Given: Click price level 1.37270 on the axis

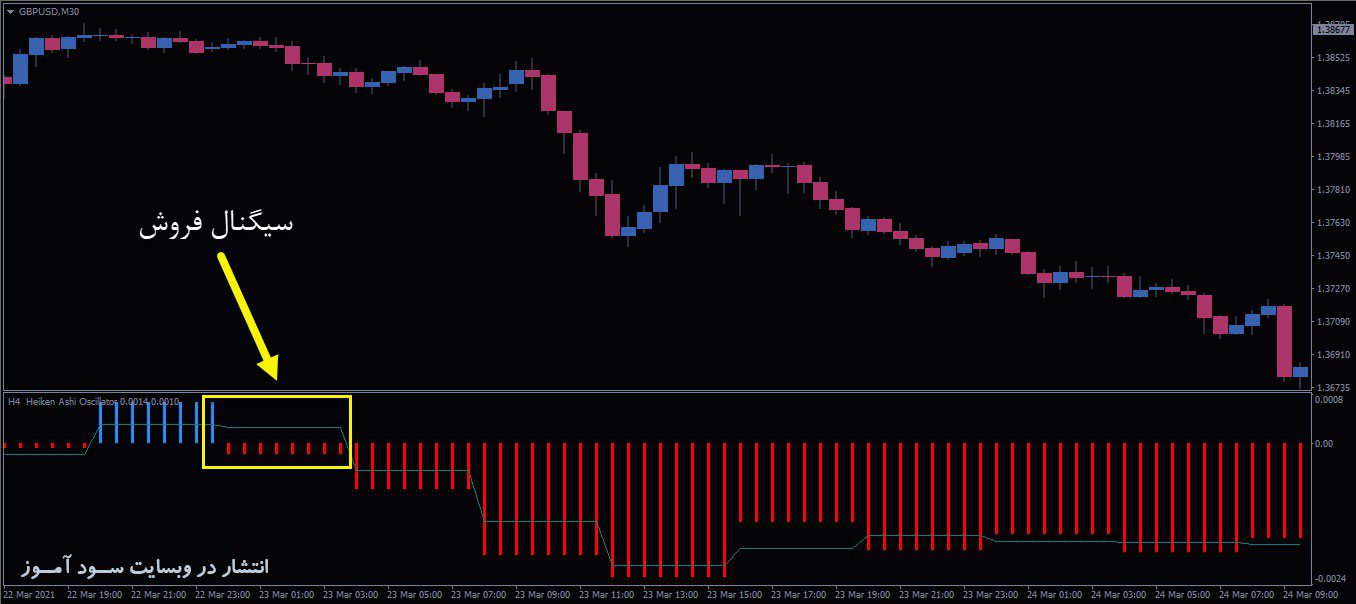Looking at the screenshot, I should (x=1334, y=289).
